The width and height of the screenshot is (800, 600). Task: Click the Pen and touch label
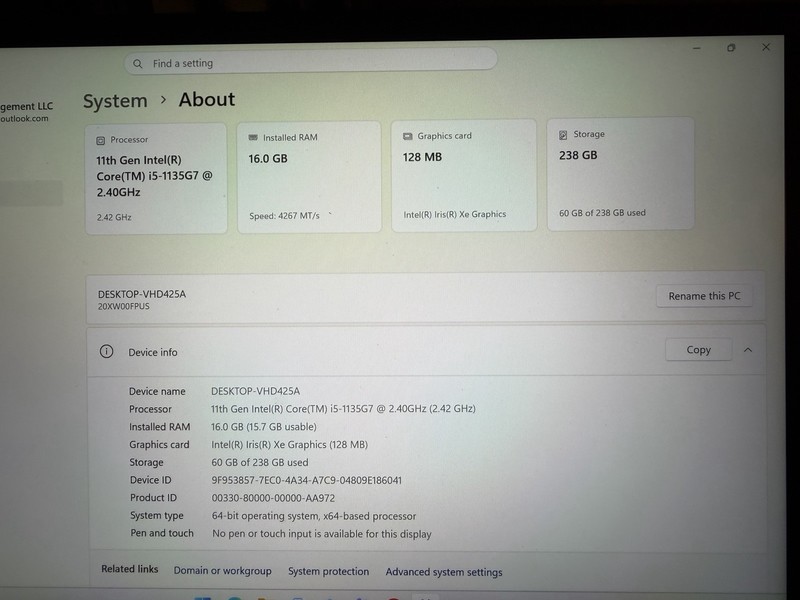pyautogui.click(x=162, y=533)
